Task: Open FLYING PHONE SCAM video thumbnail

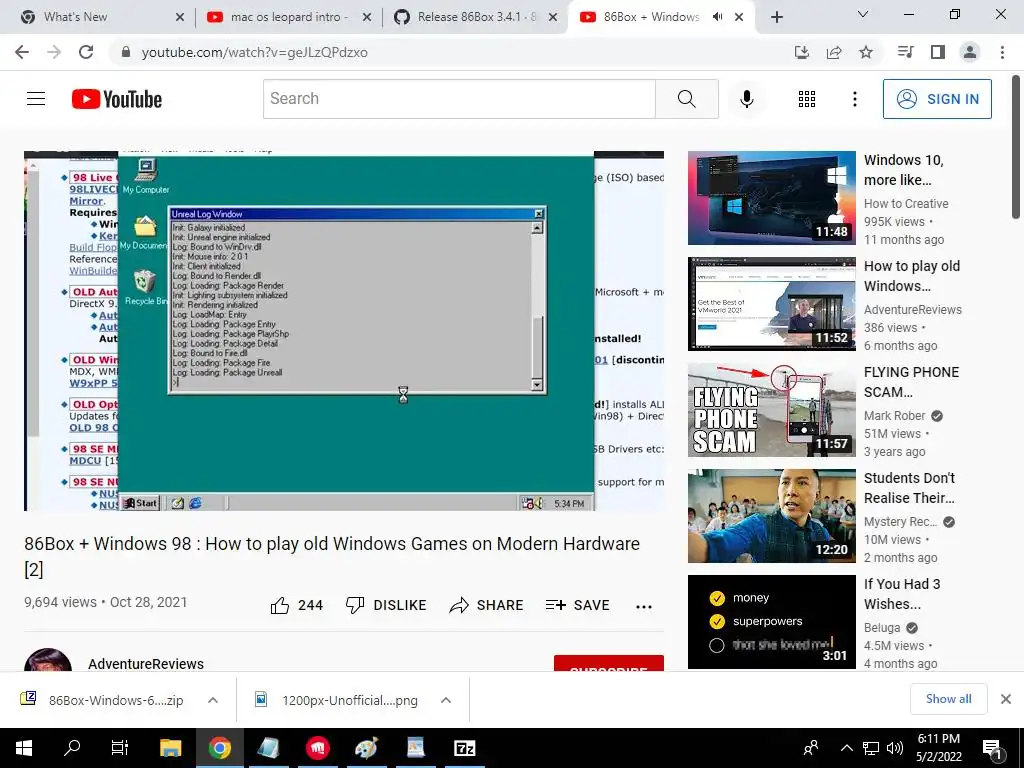Action: coord(771,409)
